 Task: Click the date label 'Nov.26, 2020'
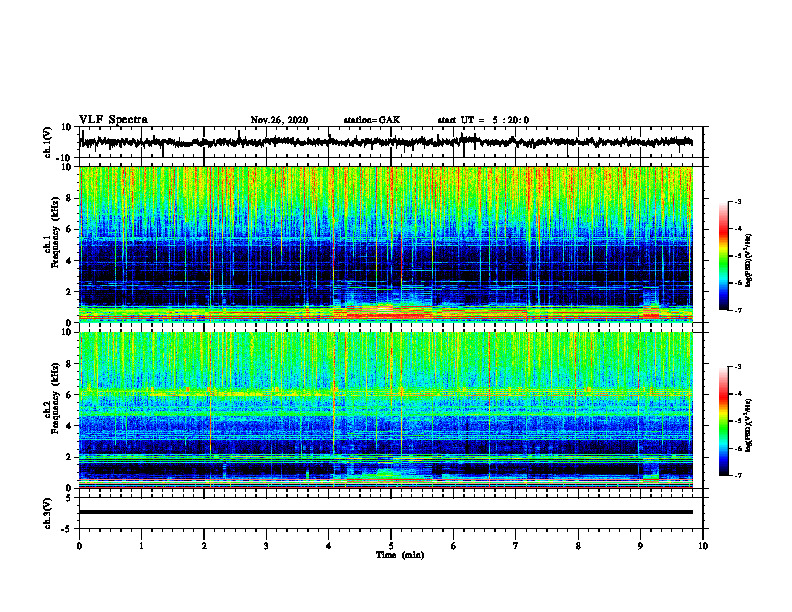pos(279,120)
